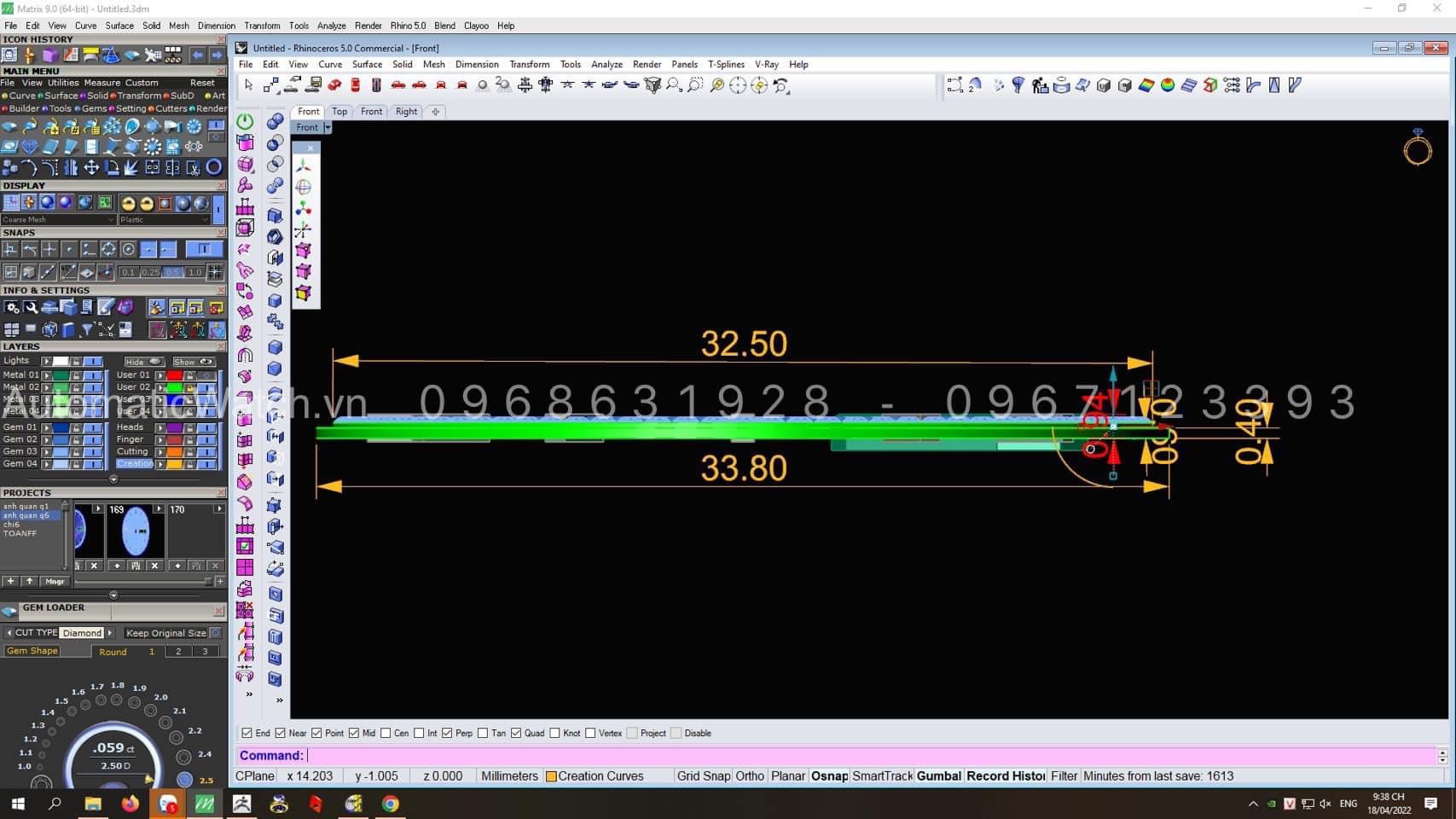
Task: Open the T-Splines menu
Action: [x=725, y=64]
